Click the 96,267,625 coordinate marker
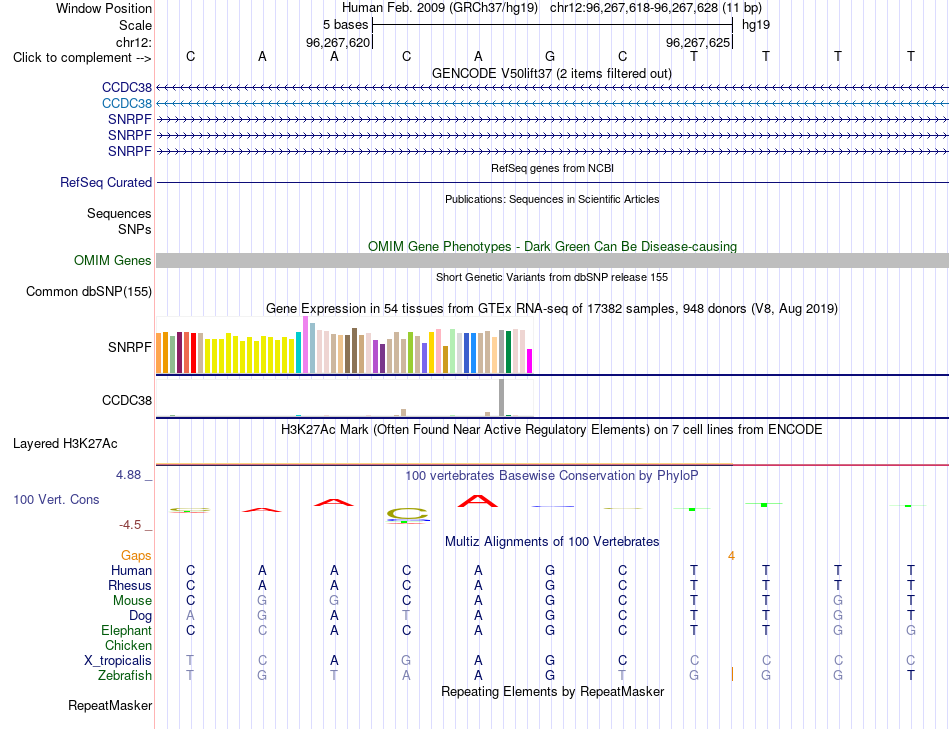The height and width of the screenshot is (729, 950). 698,42
